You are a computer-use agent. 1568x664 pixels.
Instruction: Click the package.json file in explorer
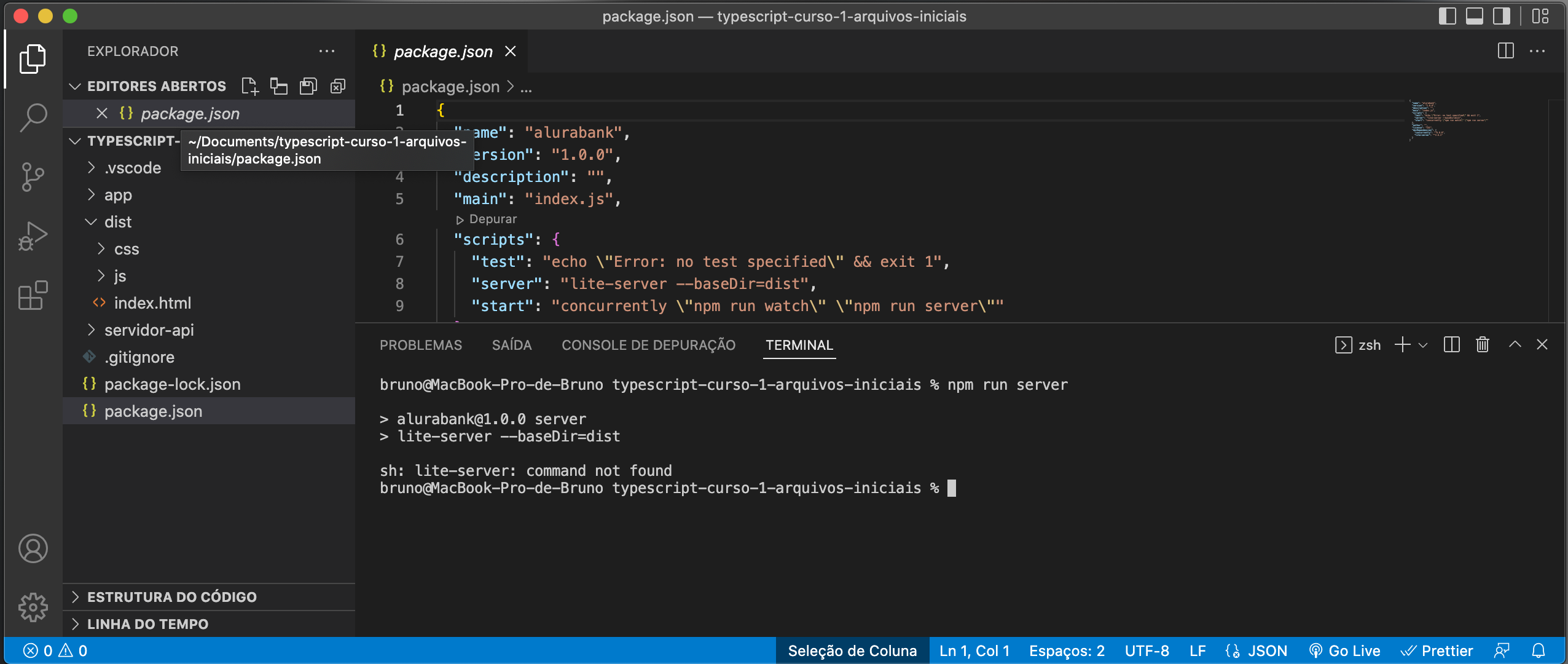tap(153, 411)
